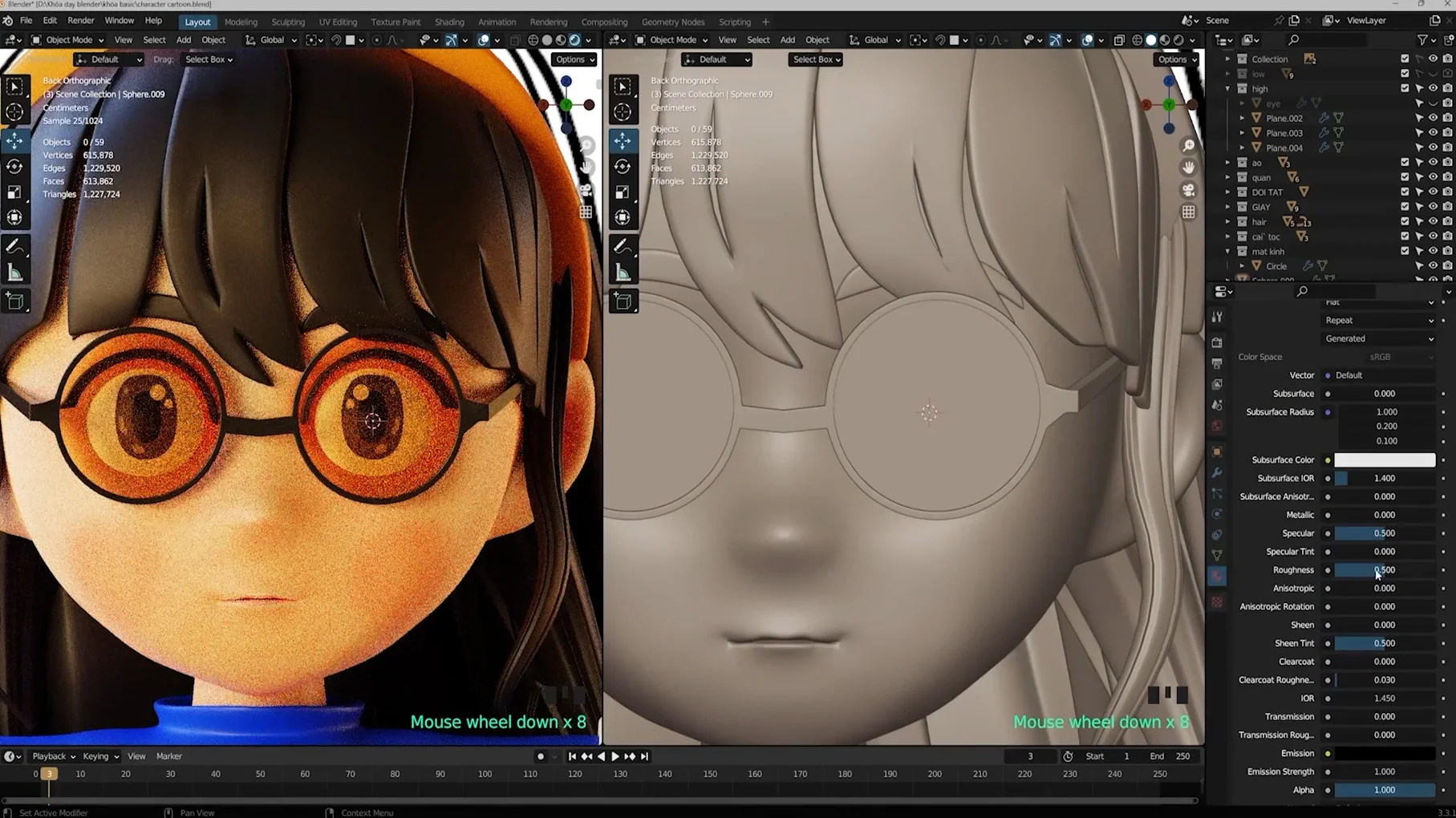Open the Object Data properties tab
The width and height of the screenshot is (1456, 818).
point(1217,555)
